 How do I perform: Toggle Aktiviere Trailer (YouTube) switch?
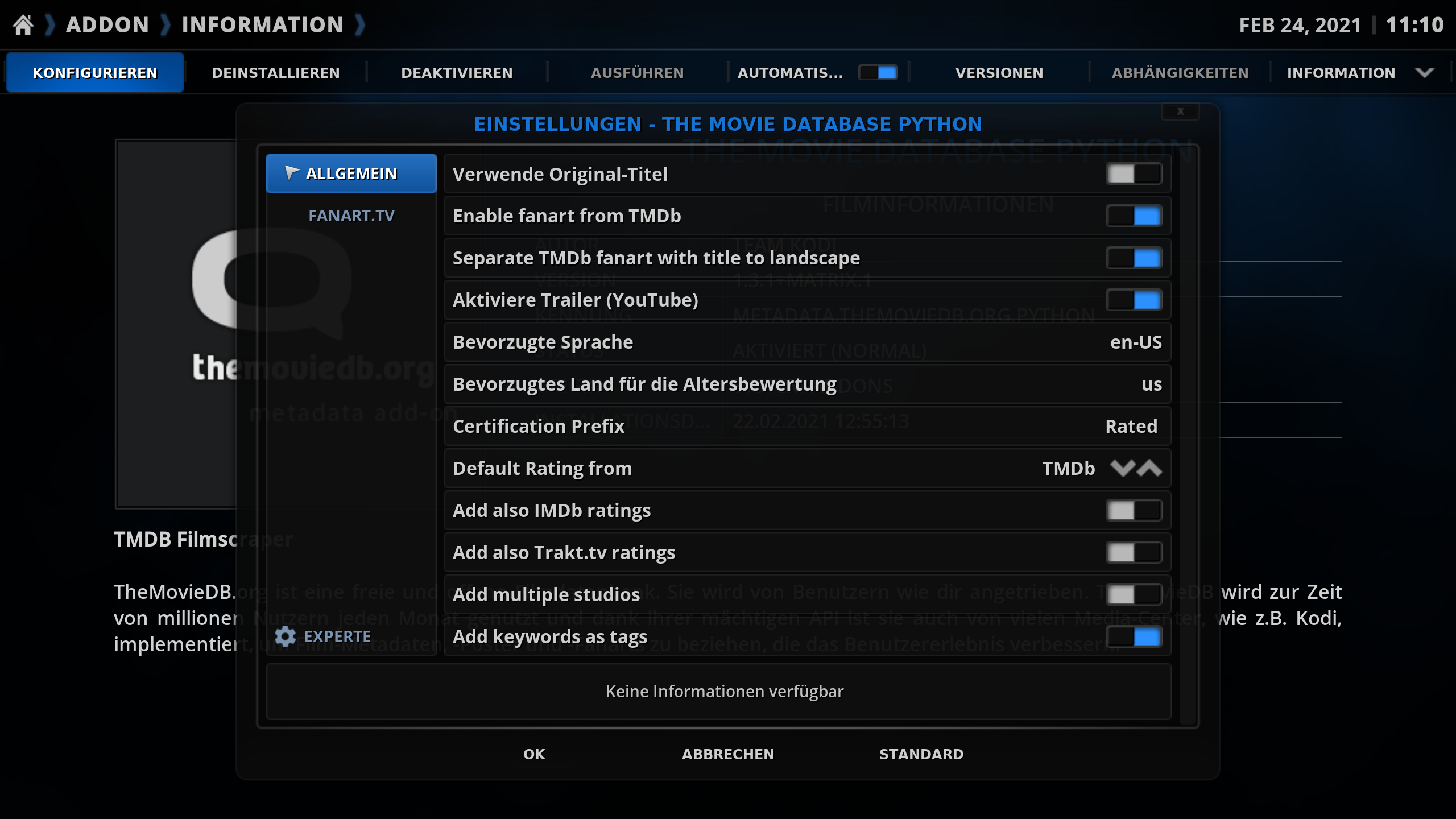(1134, 300)
